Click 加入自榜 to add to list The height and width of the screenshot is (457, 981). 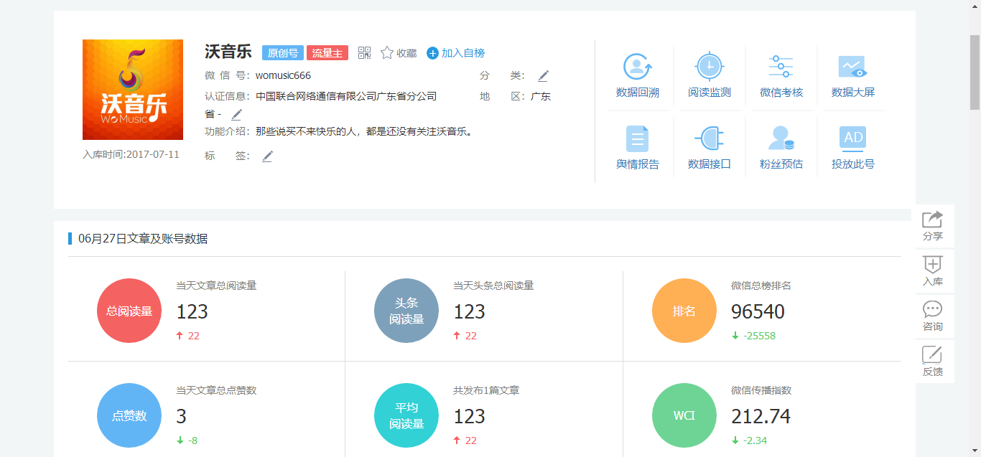point(455,53)
